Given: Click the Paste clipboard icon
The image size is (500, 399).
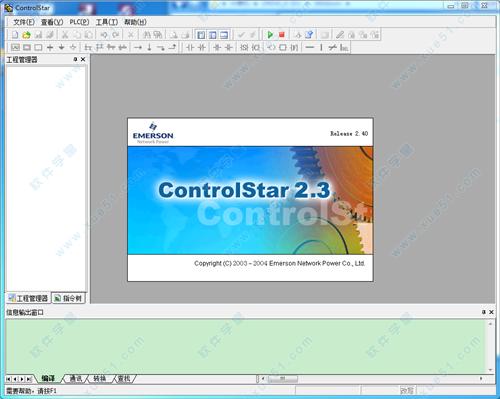Looking at the screenshot, I should (88, 35).
